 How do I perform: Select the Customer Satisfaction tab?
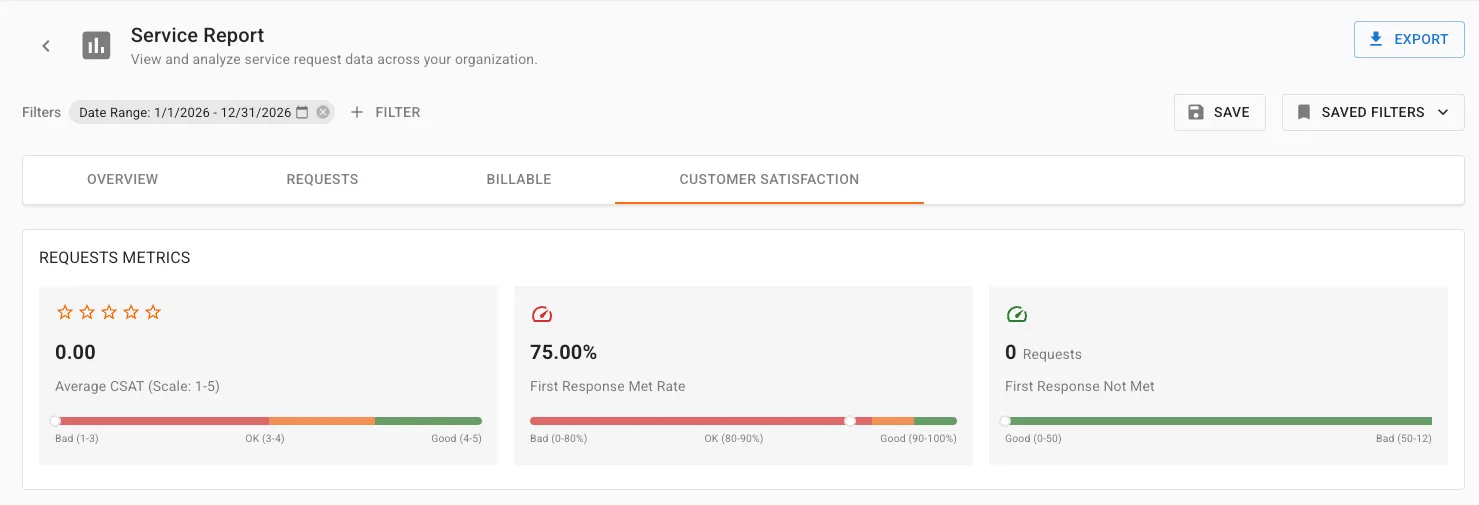point(769,180)
